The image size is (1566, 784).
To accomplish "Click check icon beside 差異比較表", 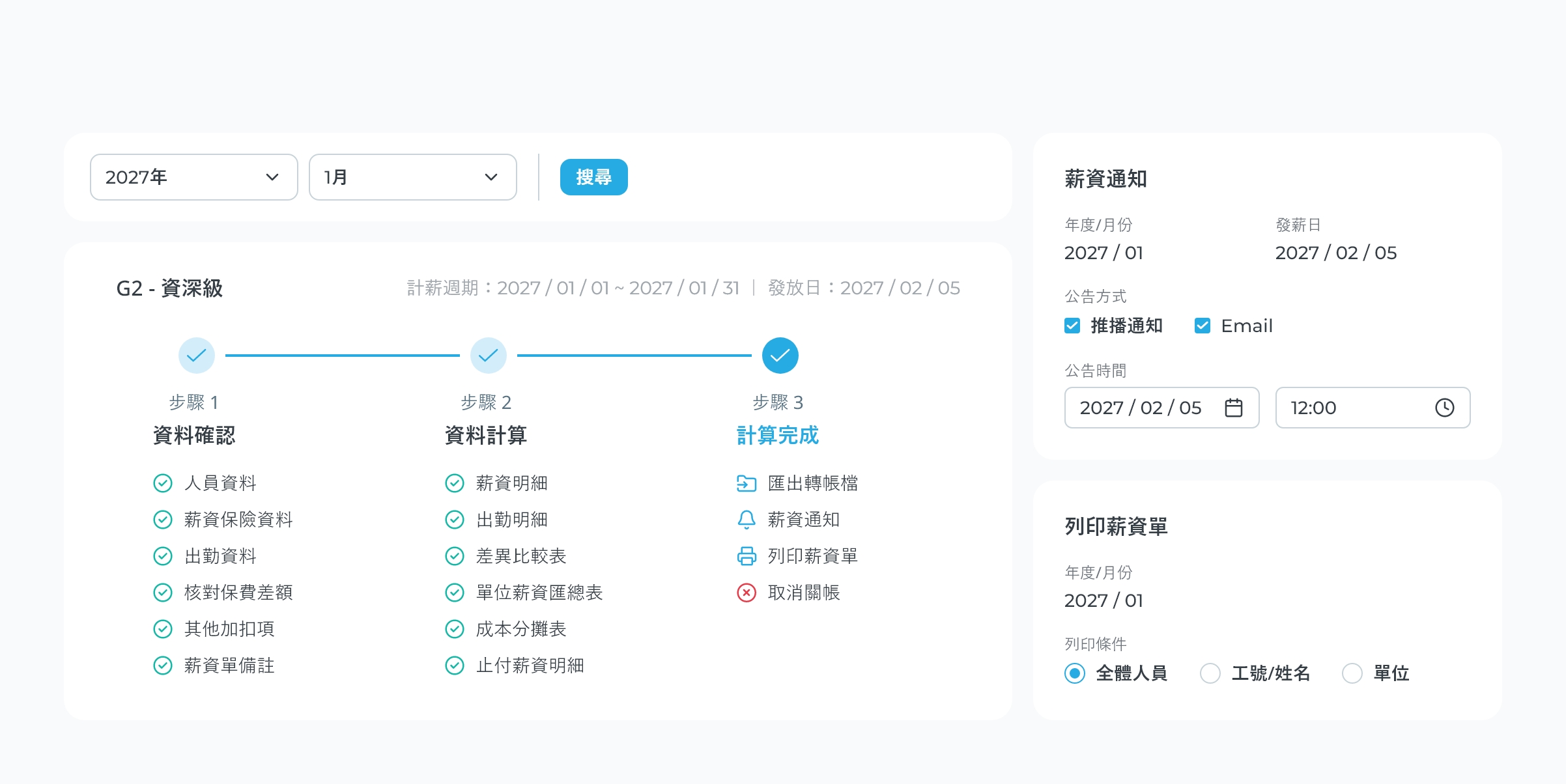I will click(x=455, y=556).
